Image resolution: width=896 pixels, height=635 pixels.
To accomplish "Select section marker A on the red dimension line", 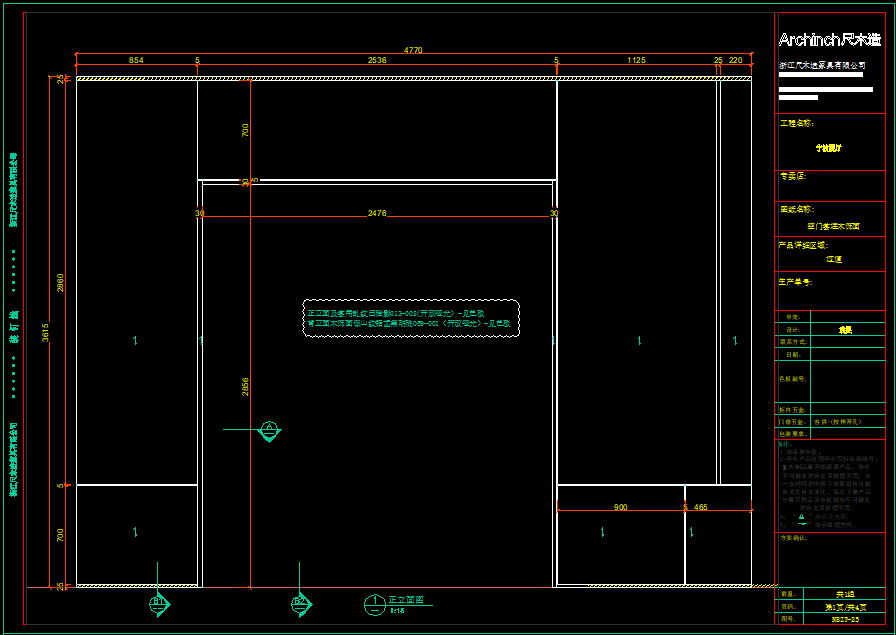I will (269, 431).
